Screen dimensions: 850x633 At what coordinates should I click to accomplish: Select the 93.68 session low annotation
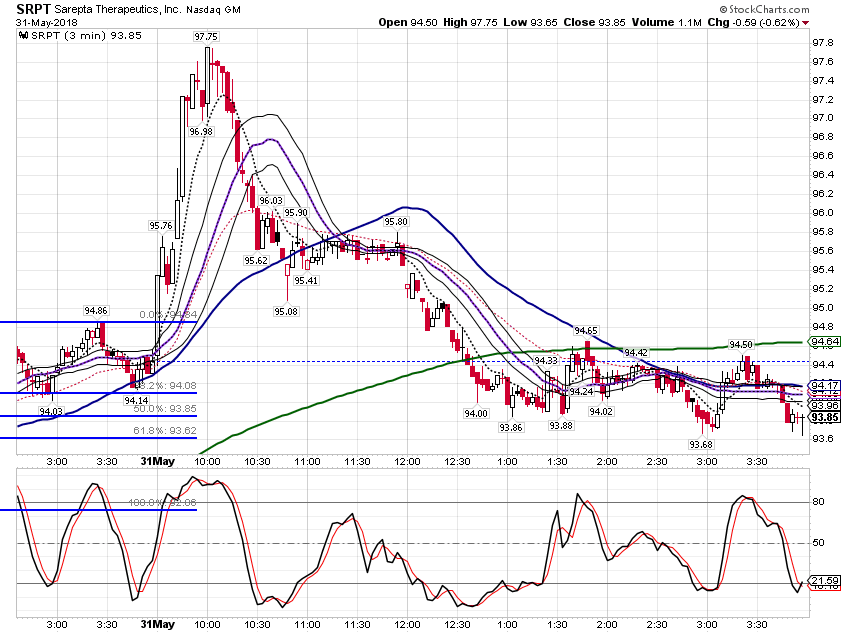click(701, 444)
